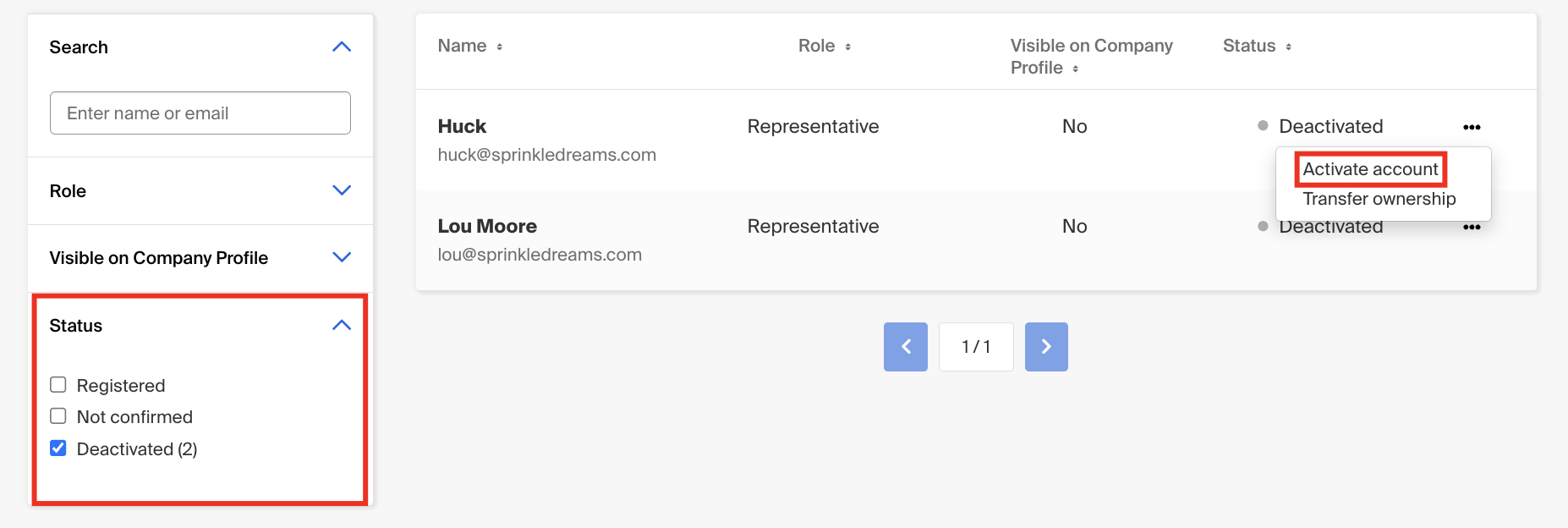Uncheck the Deactivated status filter
This screenshot has width=1568, height=528.
(x=58, y=448)
